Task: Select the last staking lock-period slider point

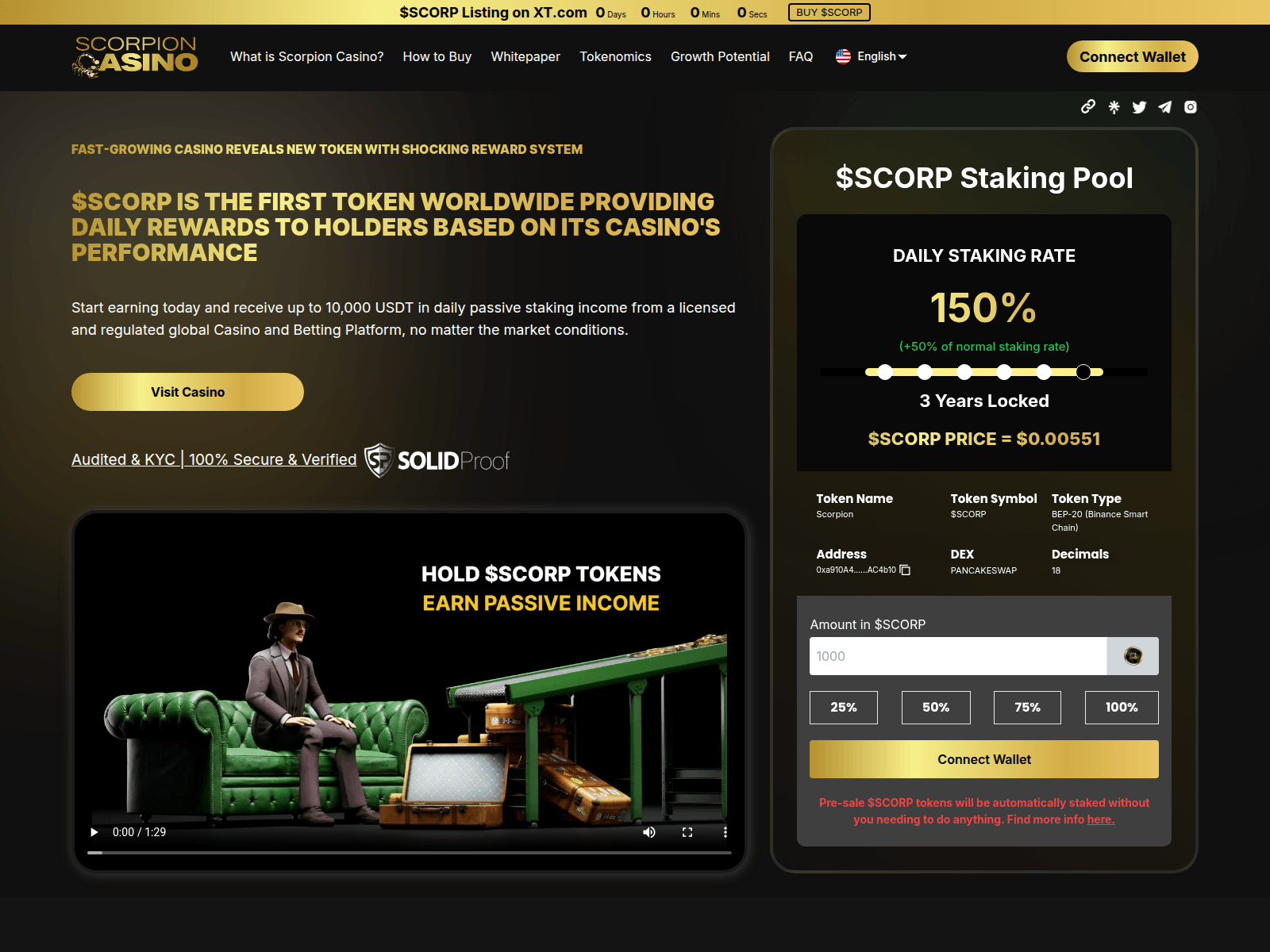Action: tap(1083, 372)
